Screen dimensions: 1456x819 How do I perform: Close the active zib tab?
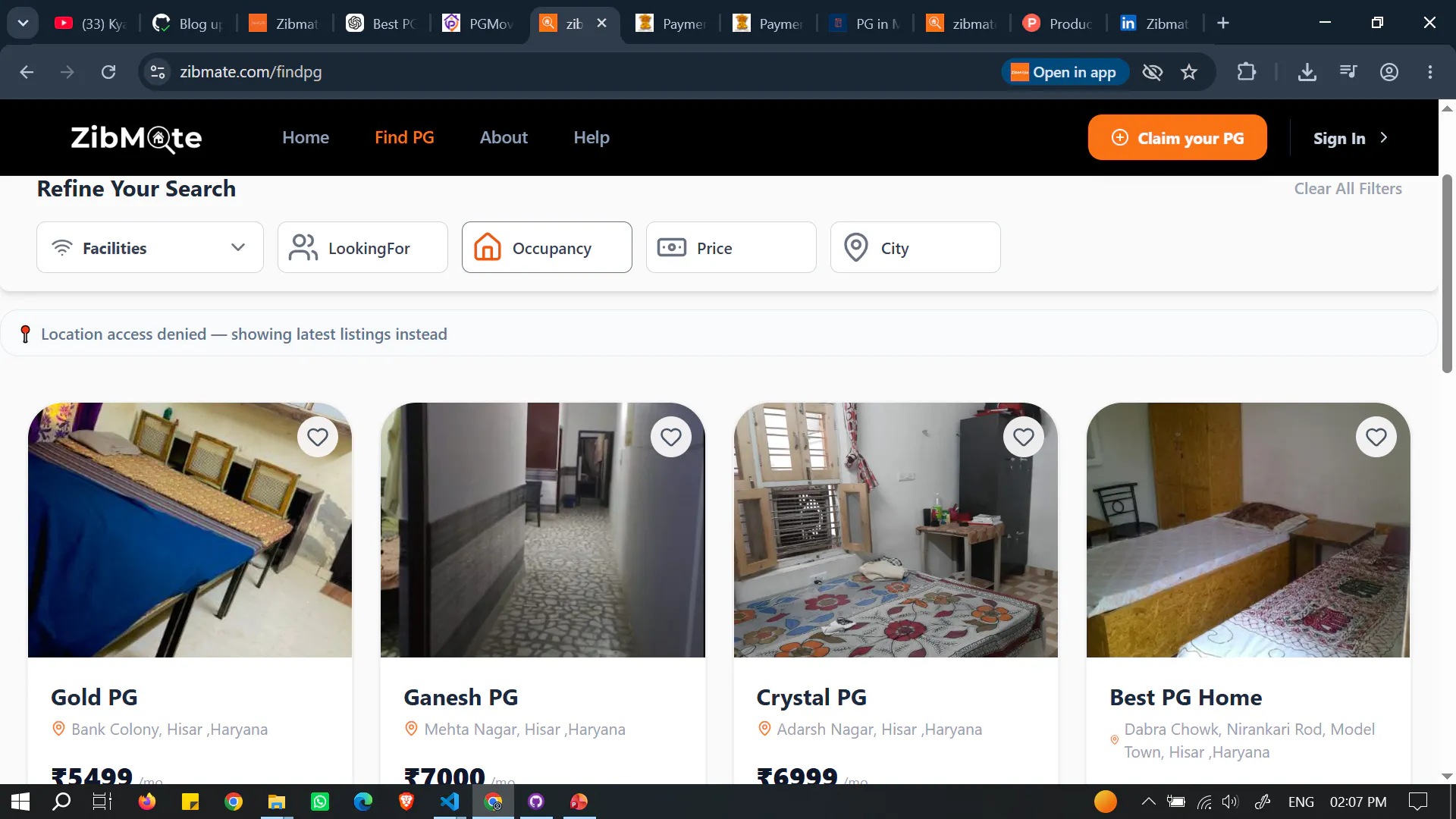(602, 23)
